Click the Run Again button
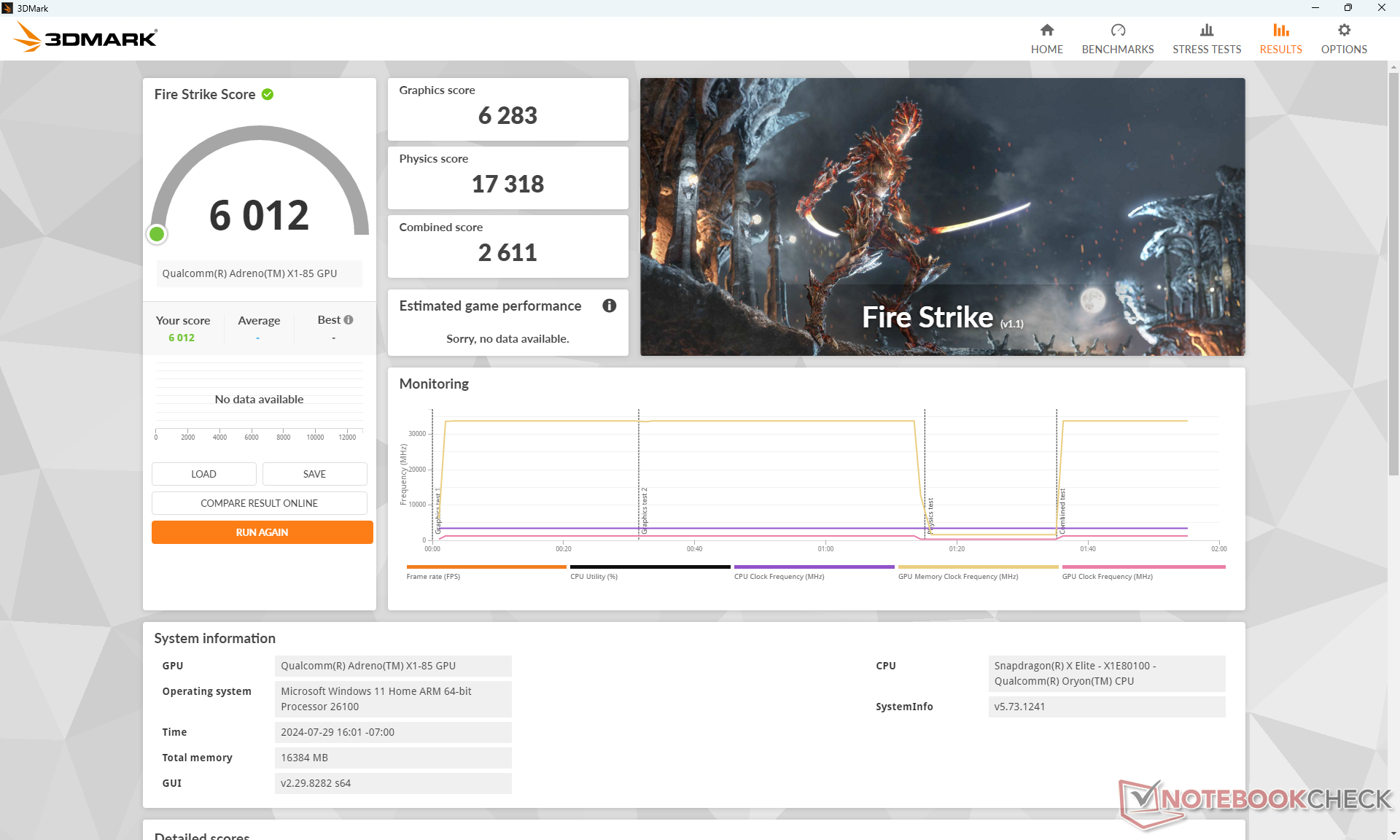 click(x=262, y=532)
